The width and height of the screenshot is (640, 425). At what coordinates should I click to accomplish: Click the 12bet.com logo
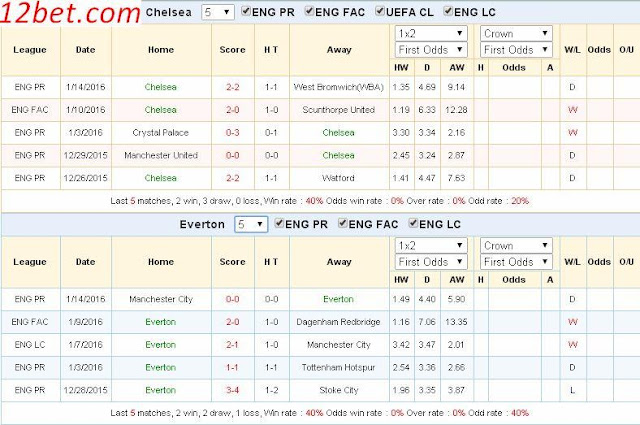[70, 12]
